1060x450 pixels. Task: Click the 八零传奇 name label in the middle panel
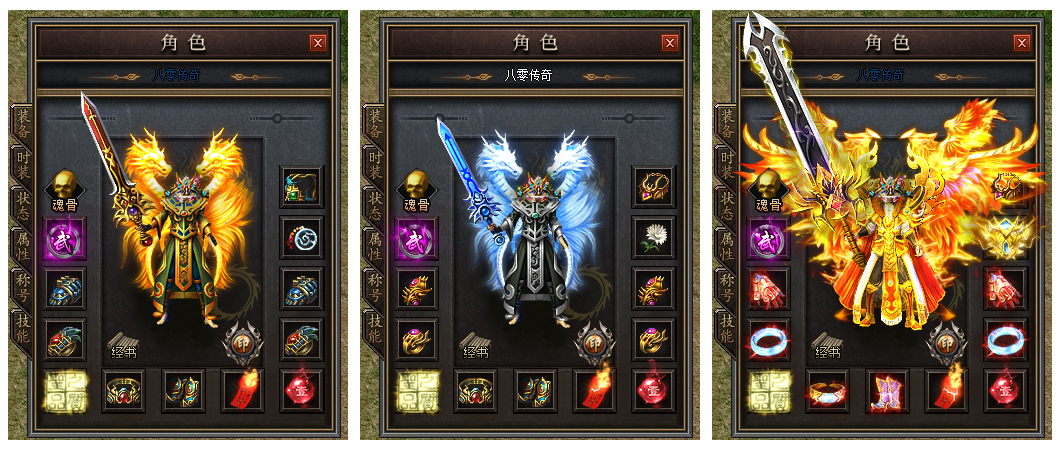[529, 75]
